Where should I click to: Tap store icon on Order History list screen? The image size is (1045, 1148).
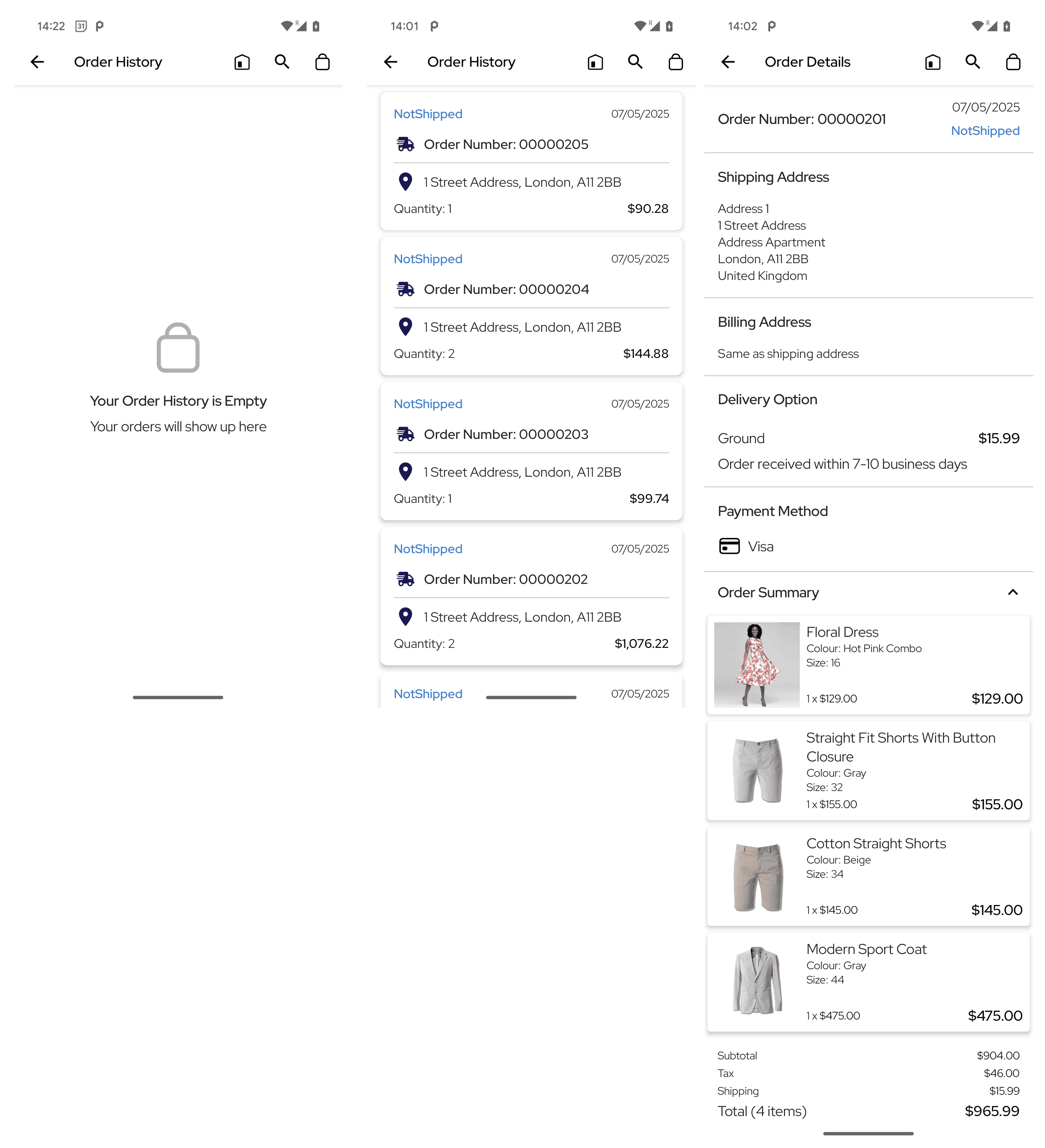[595, 62]
